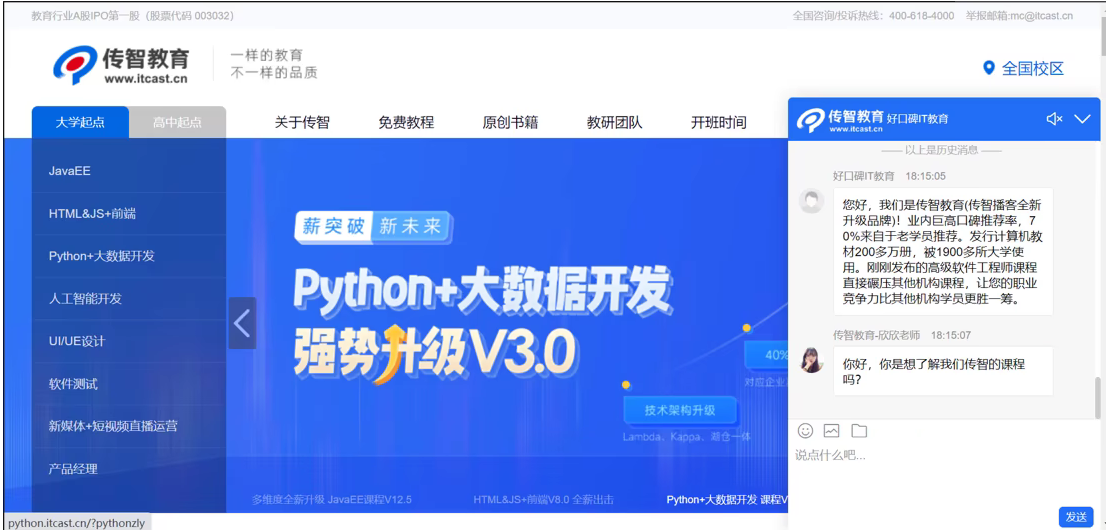Go to previous banner with left arrow
This screenshot has height=530, width=1106.
coord(242,323)
